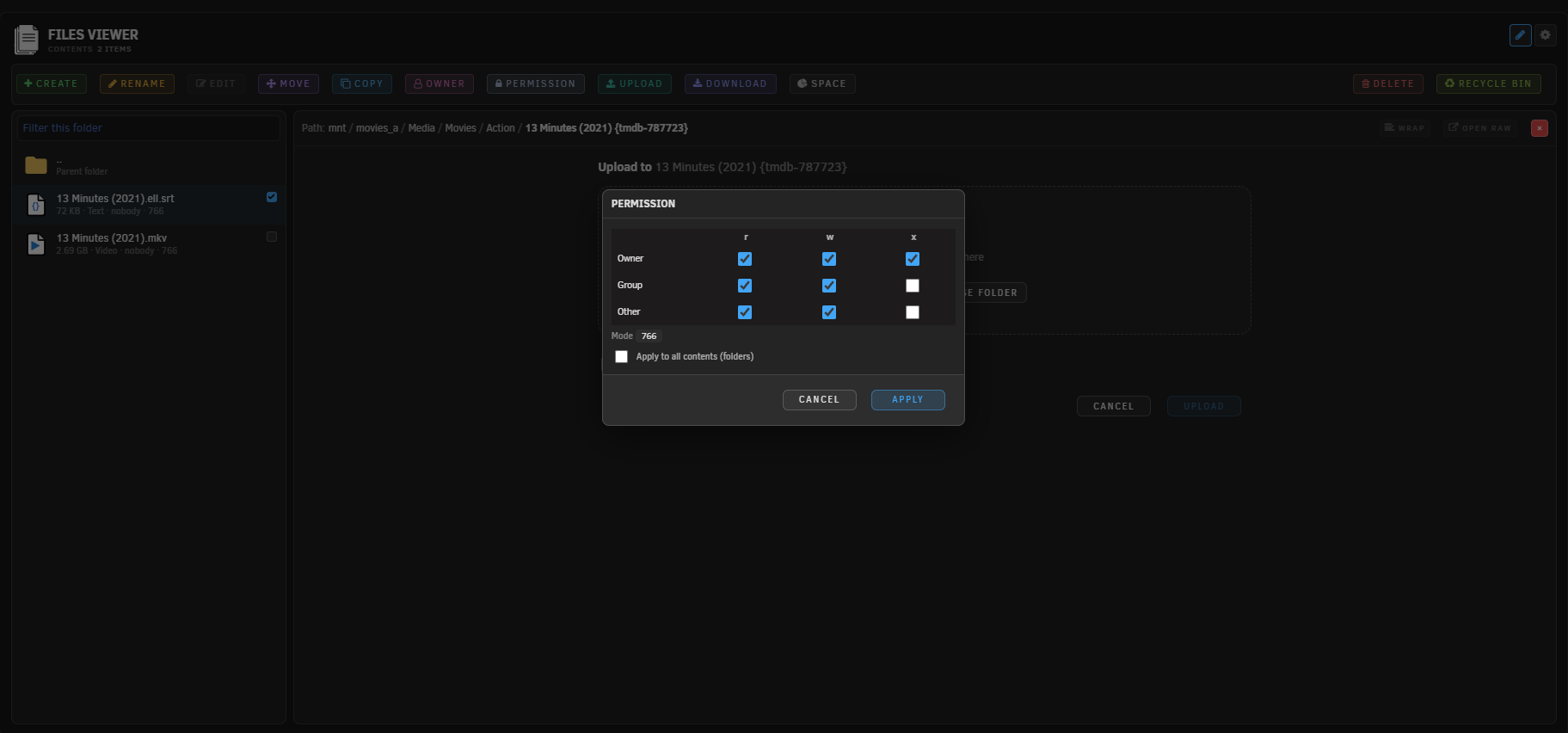Click the upload panel Upload button

tap(1203, 406)
